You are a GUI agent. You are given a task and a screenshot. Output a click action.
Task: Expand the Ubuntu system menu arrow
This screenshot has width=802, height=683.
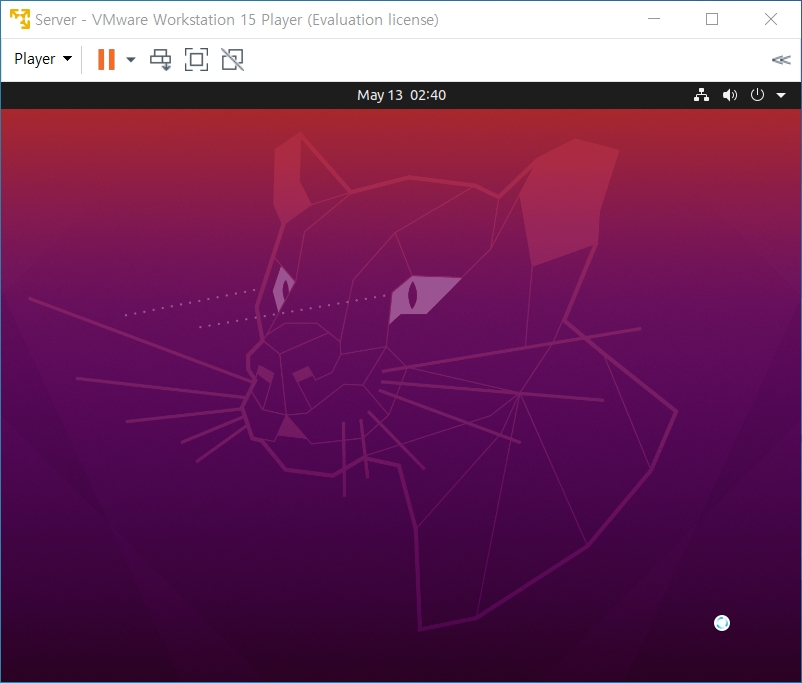[x=781, y=95]
